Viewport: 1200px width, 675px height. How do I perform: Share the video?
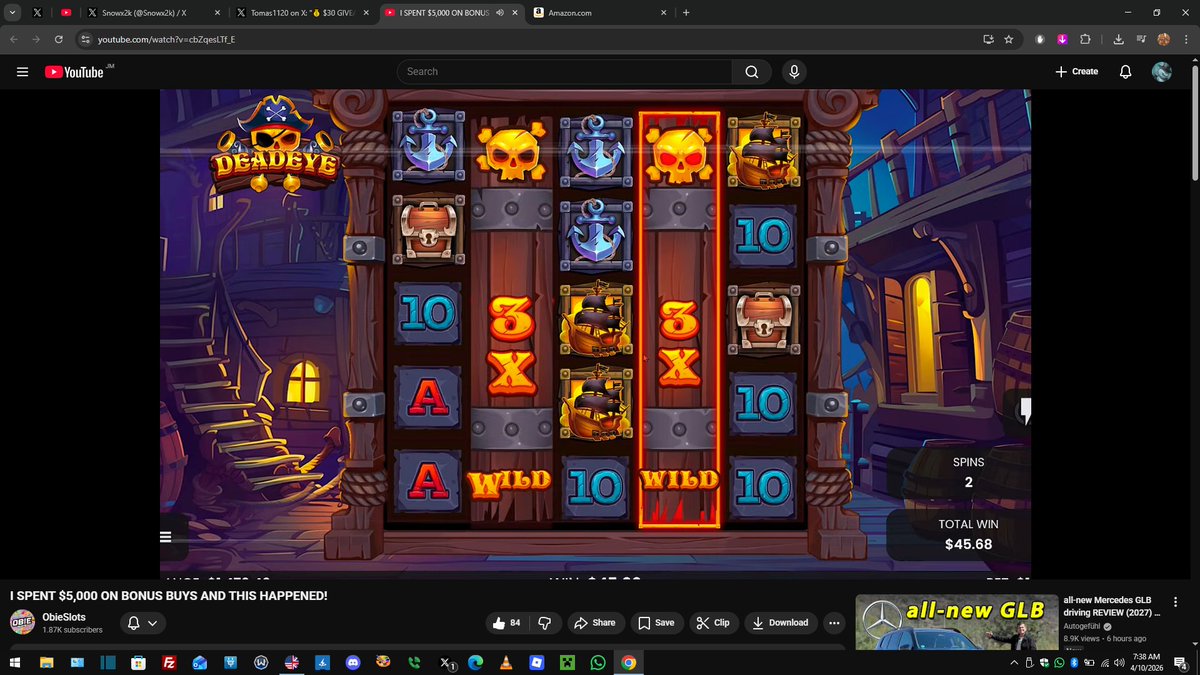click(594, 622)
